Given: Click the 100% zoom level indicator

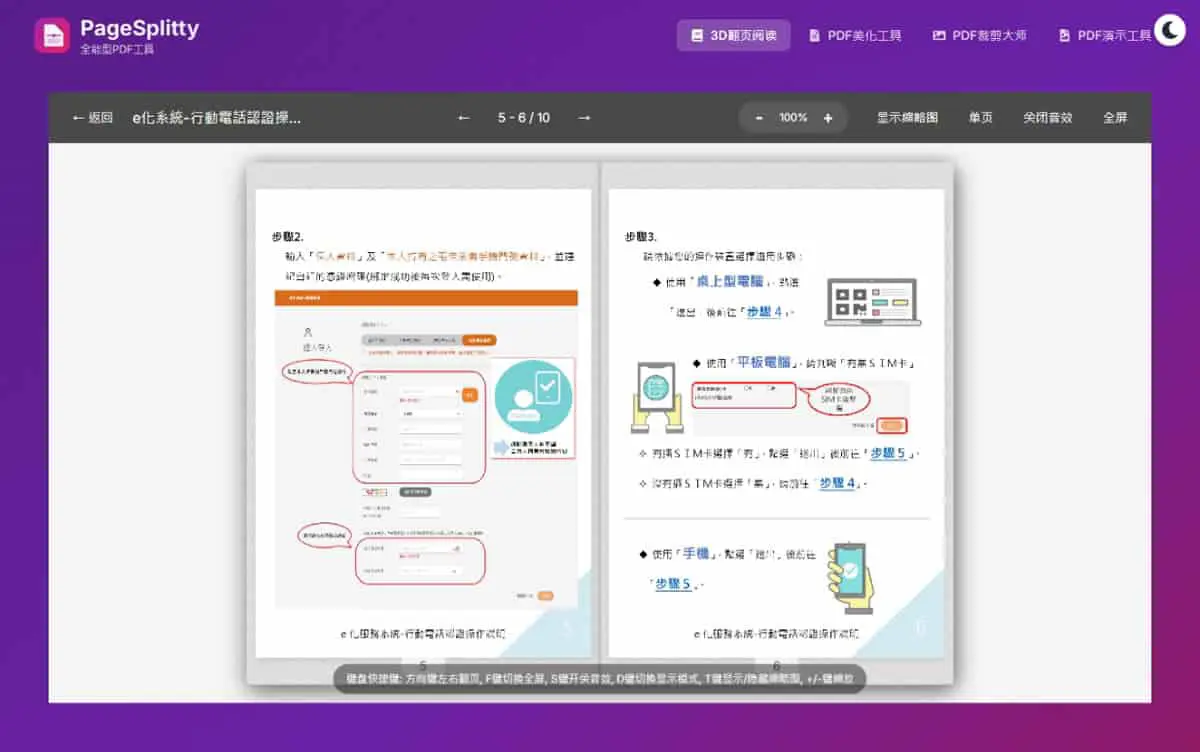Looking at the screenshot, I should pos(793,117).
